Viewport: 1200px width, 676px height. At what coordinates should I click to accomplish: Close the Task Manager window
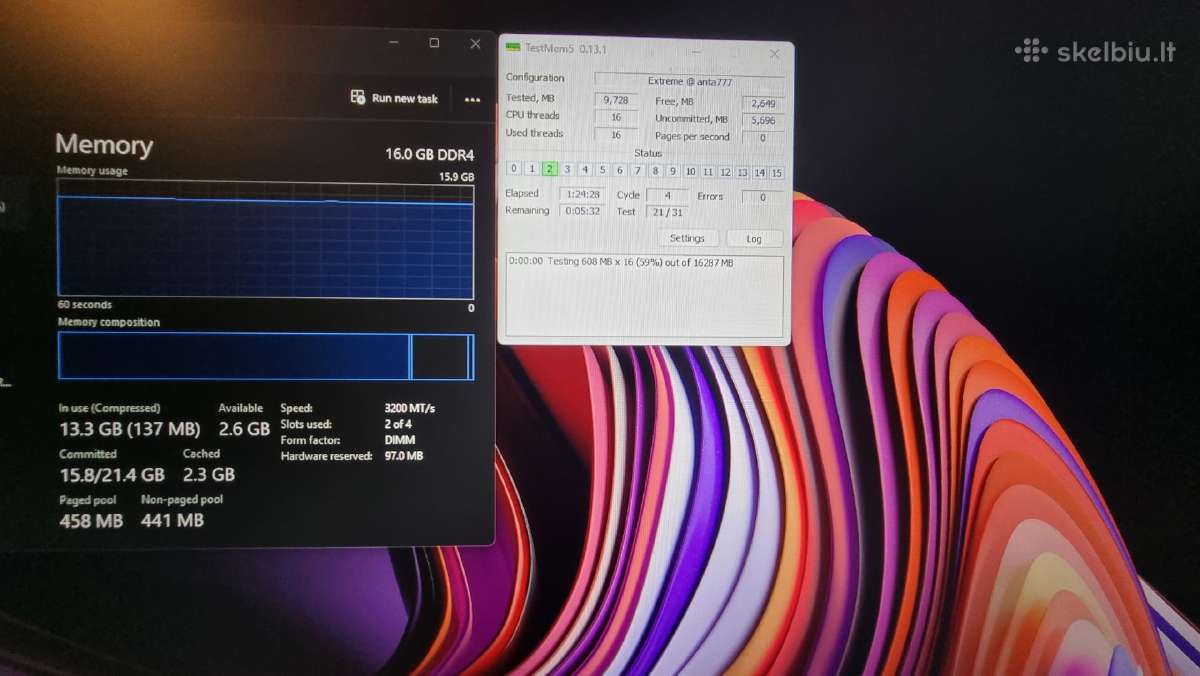pyautogui.click(x=475, y=43)
